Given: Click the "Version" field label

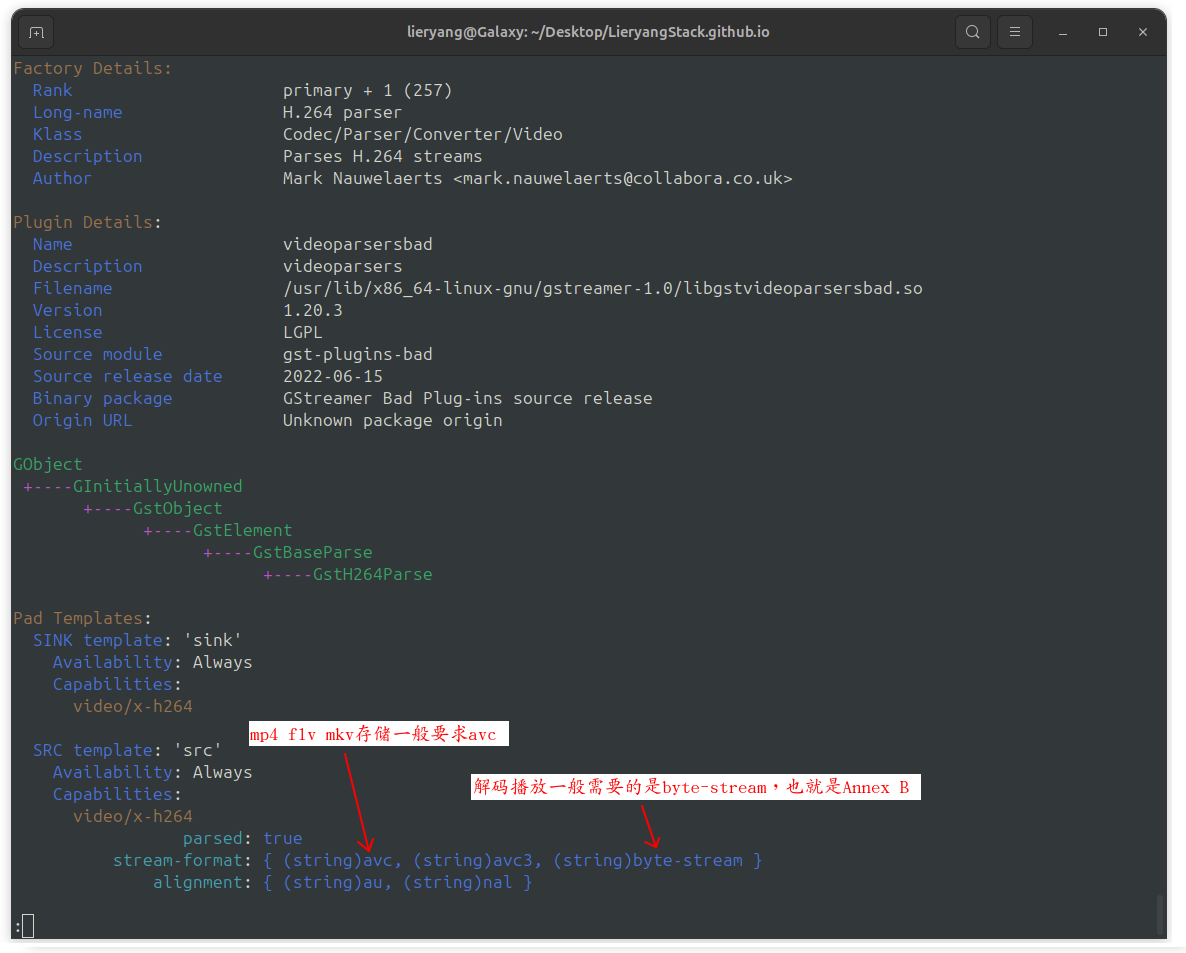Looking at the screenshot, I should (67, 309).
